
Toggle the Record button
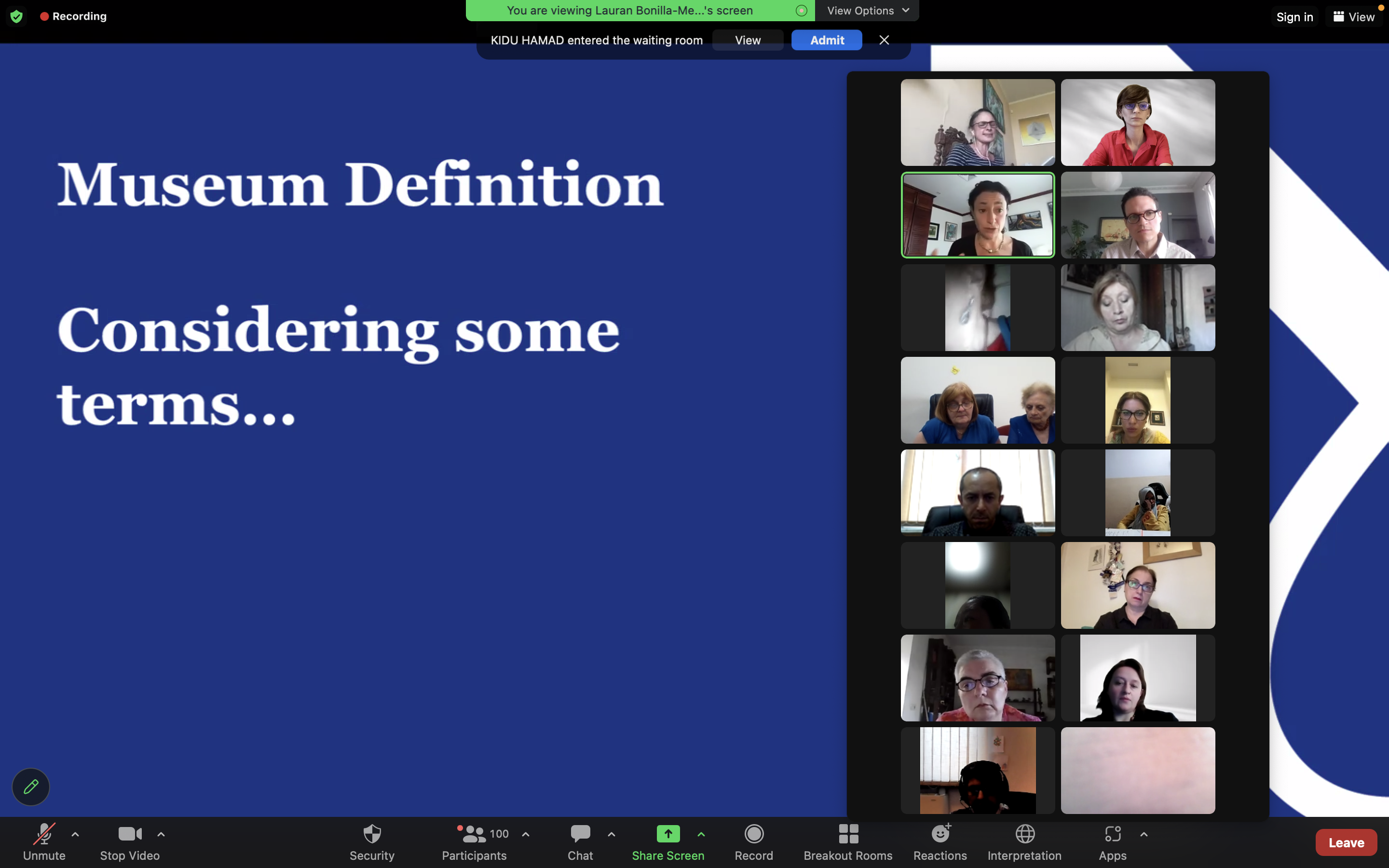pos(754,834)
